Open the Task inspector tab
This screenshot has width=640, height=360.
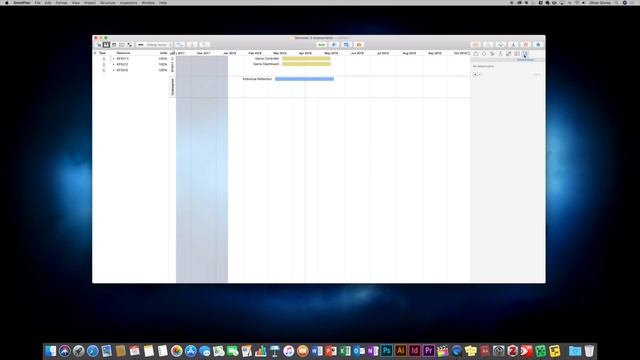pos(492,53)
